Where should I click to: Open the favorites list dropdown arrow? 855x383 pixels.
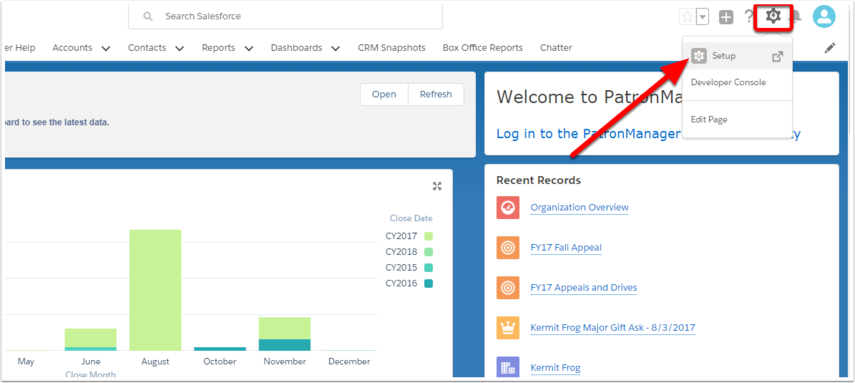point(702,17)
